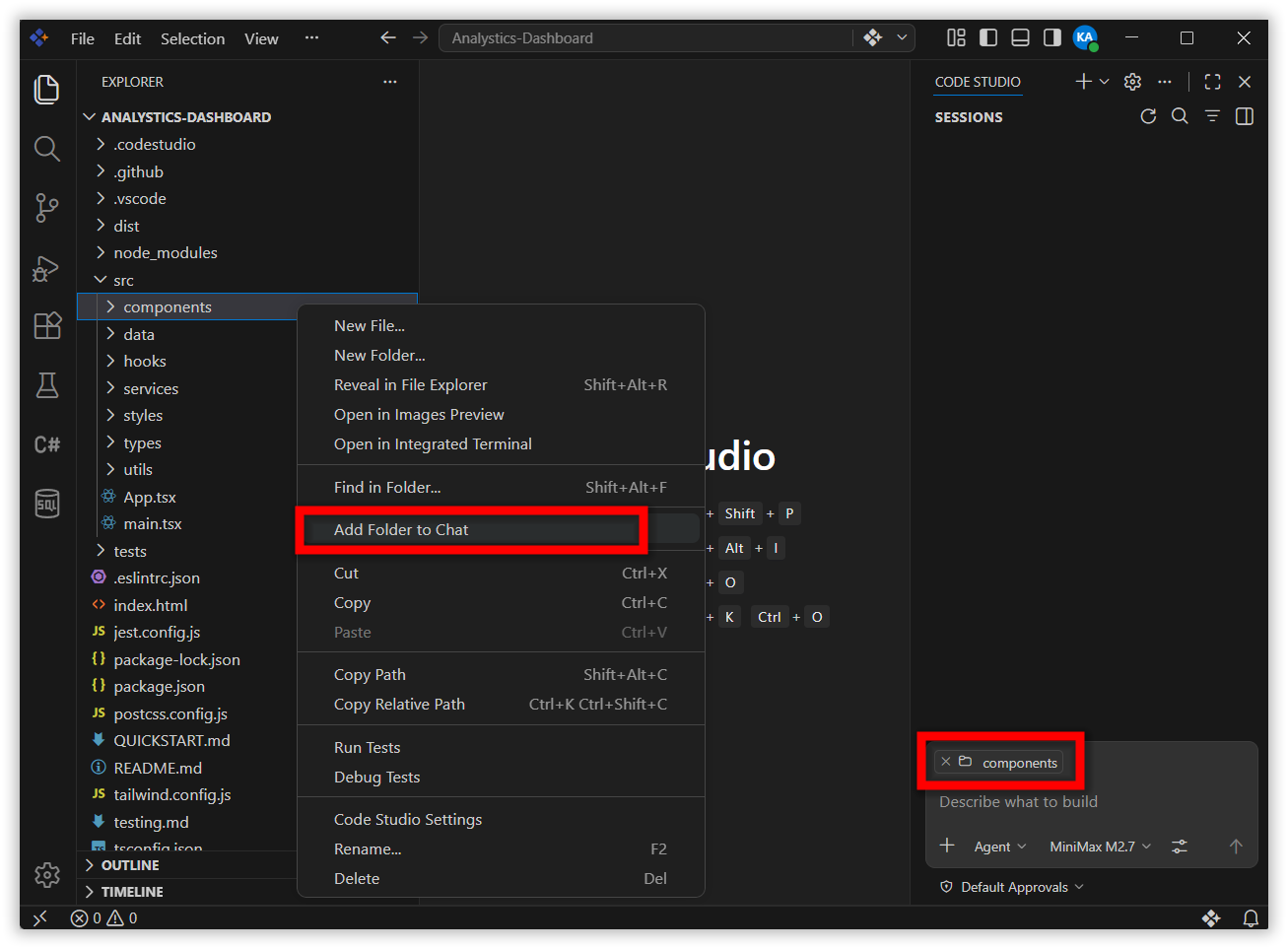Open the C# view in activity bar

coord(47,444)
